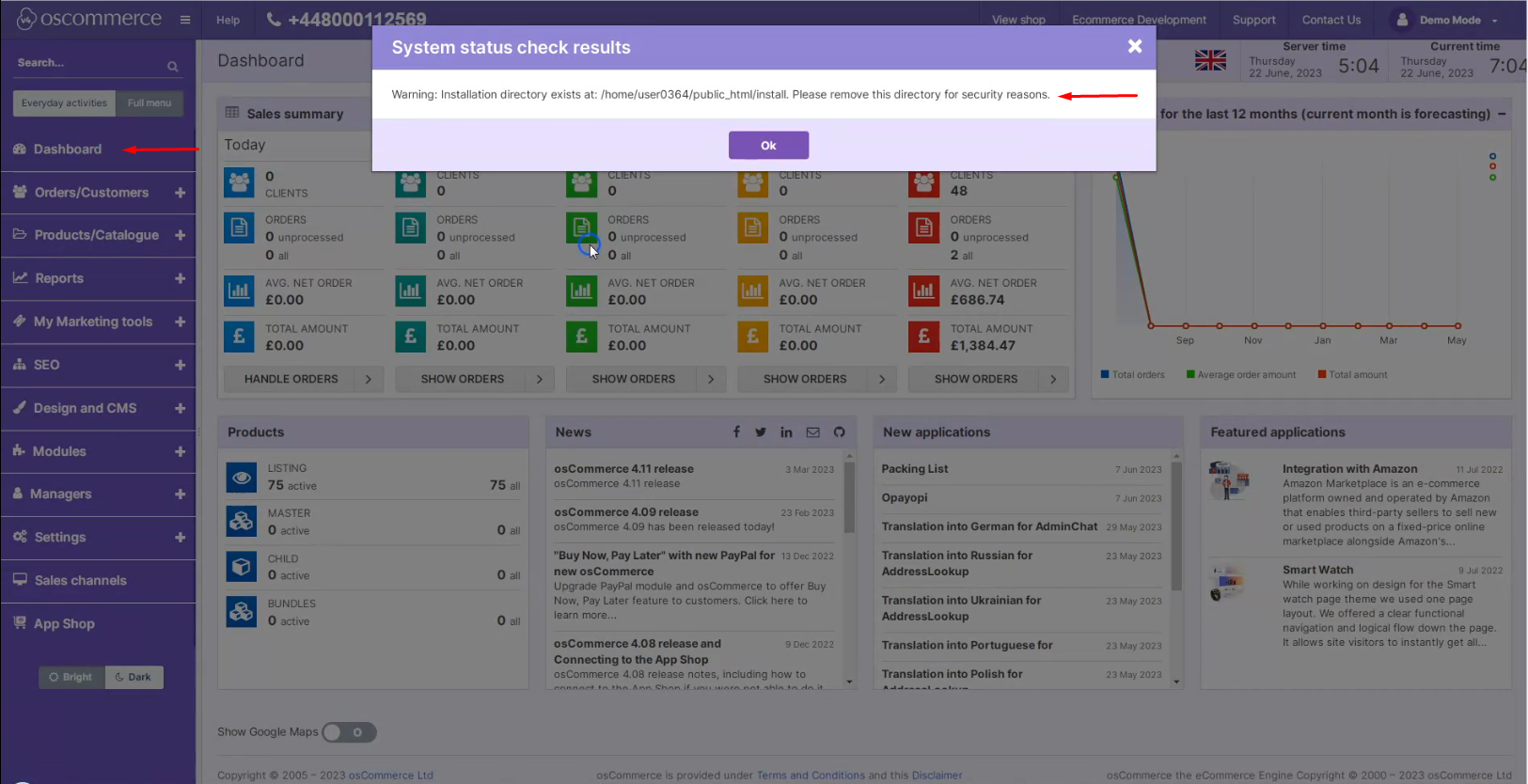Click the search magnifier icon in the sidebar
Viewport: 1528px width, 784px height.
tap(172, 67)
